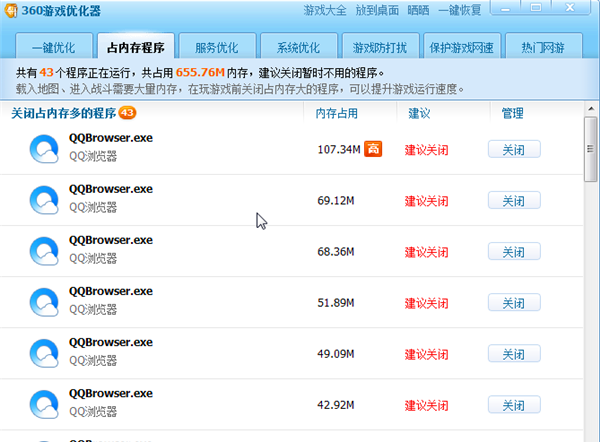Image resolution: width=600 pixels, height=442 pixels.
Task: Click the 内存占用 column header
Action: tap(337, 113)
